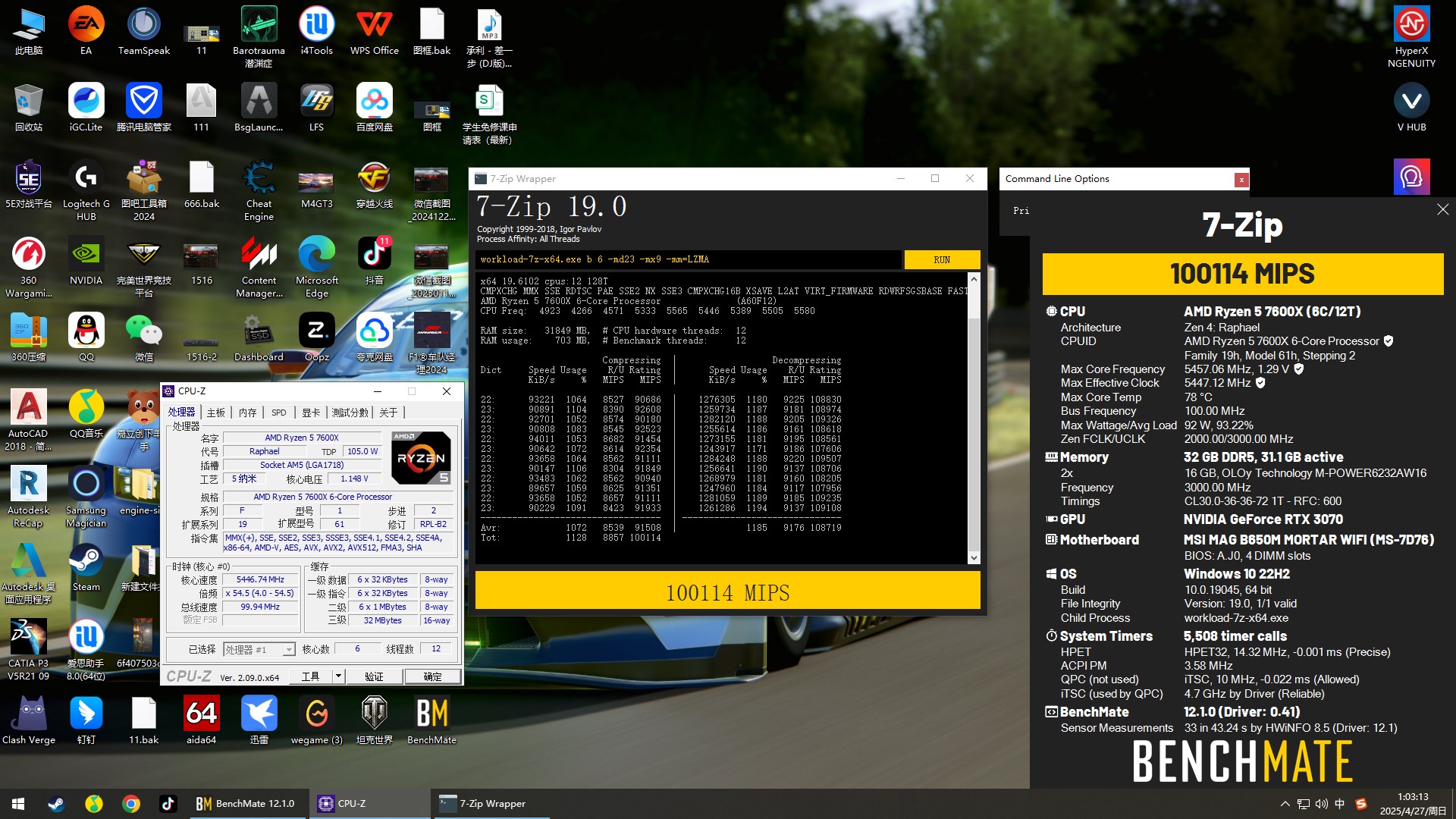This screenshot has width=1456, height=819.
Task: Close the BenchMate 7-Zip result overlay
Action: (1442, 209)
